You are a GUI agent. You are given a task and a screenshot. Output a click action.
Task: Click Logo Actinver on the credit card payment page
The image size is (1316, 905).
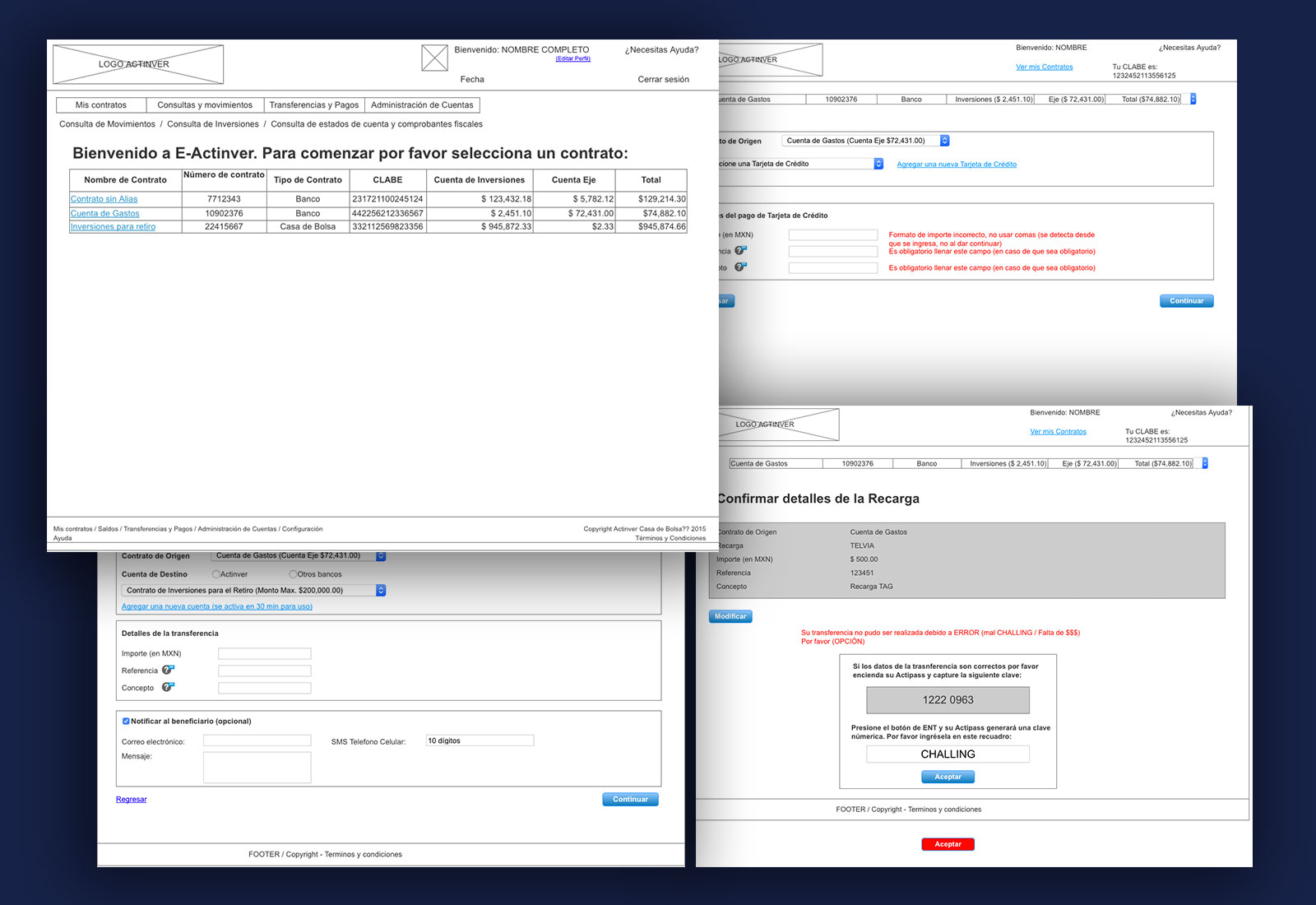click(769, 60)
